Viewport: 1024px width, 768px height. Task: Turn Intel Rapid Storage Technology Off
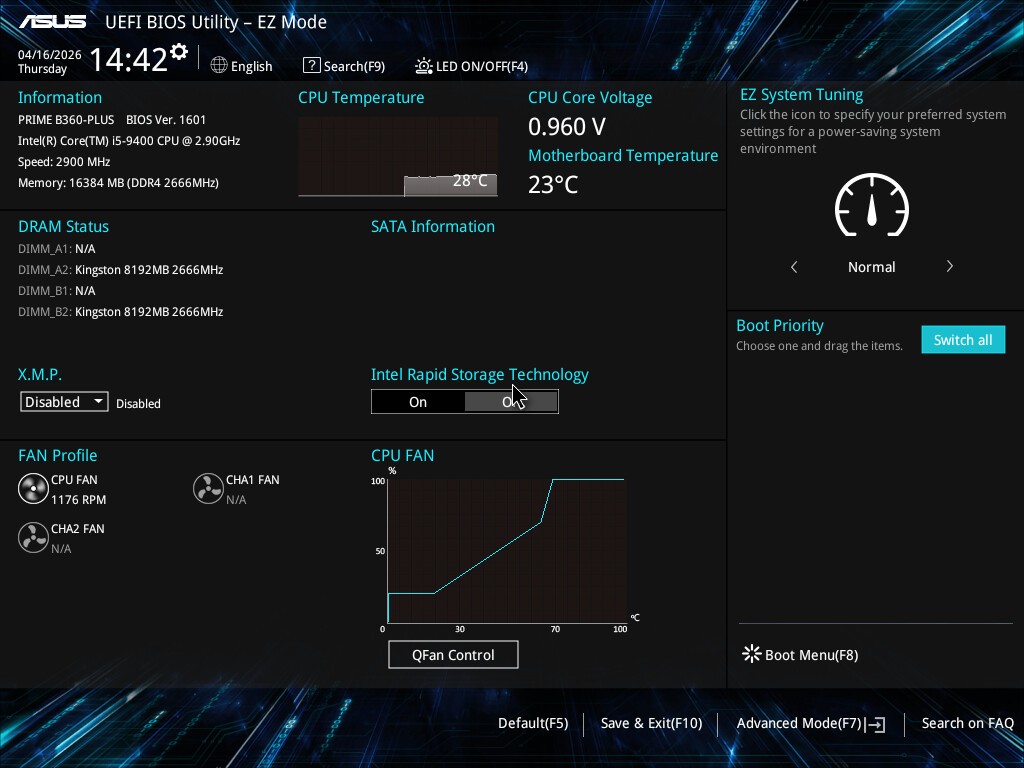(511, 402)
